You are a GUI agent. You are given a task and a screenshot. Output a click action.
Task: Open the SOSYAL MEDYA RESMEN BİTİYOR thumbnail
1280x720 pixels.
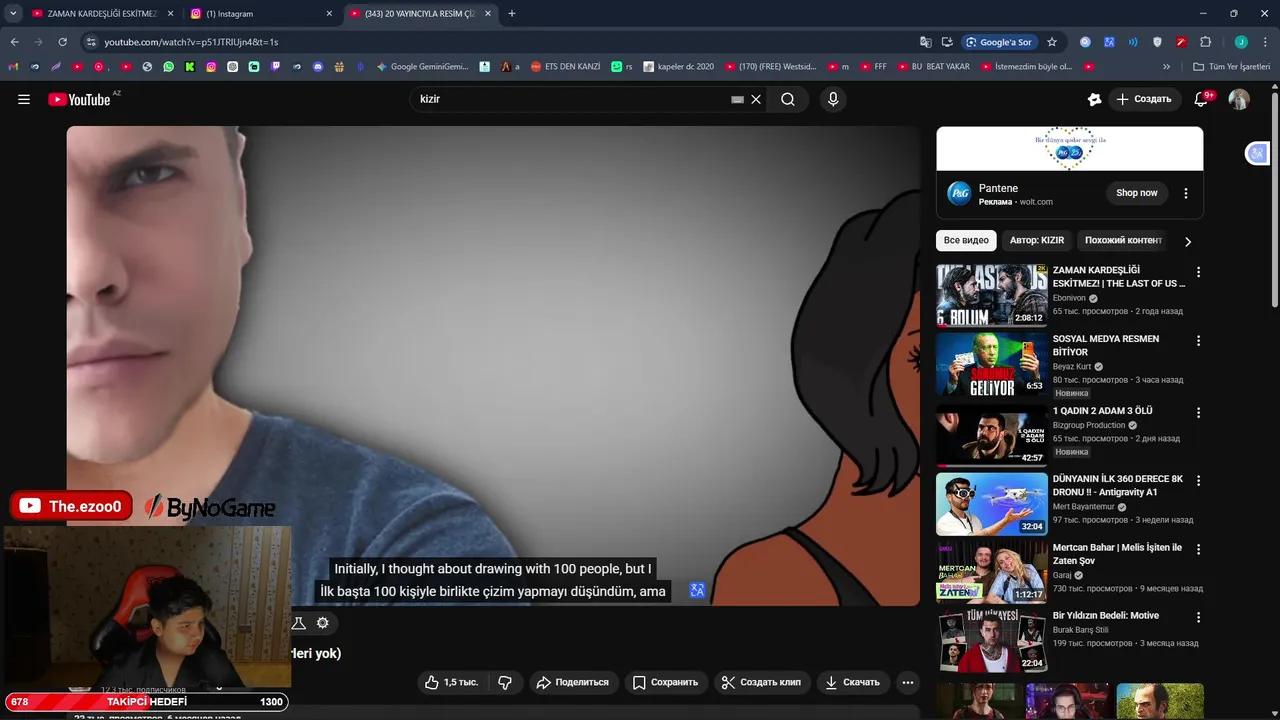click(992, 364)
